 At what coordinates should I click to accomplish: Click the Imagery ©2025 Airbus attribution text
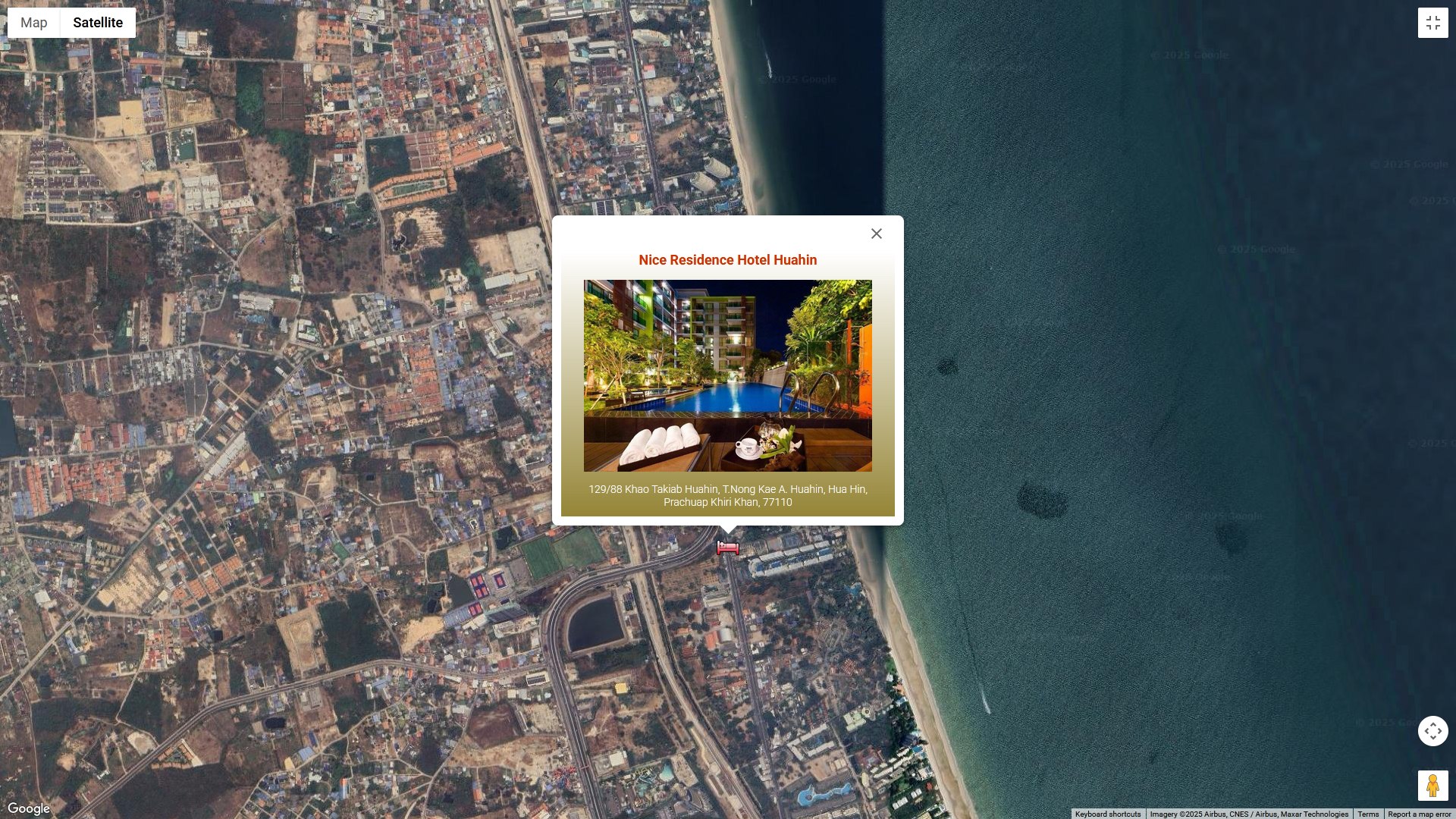[x=1248, y=814]
